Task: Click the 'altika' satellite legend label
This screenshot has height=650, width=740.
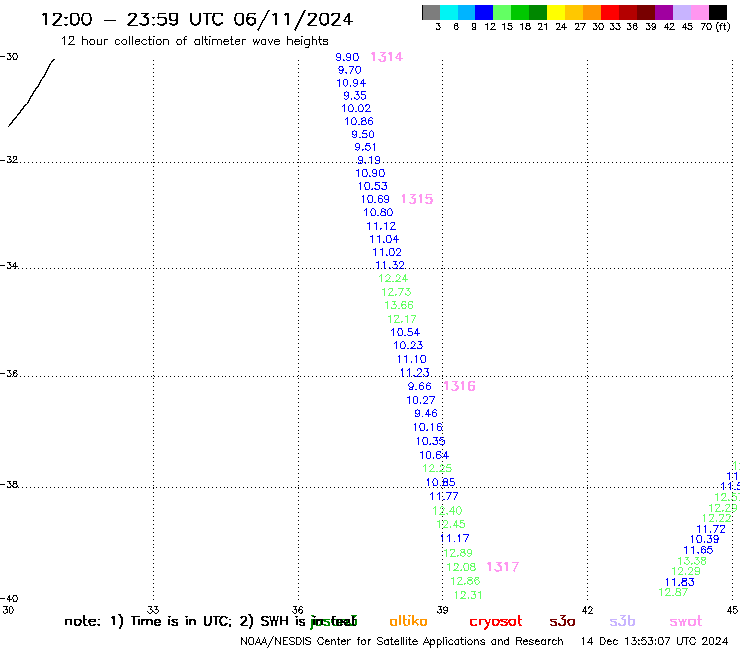Action: coord(408,621)
